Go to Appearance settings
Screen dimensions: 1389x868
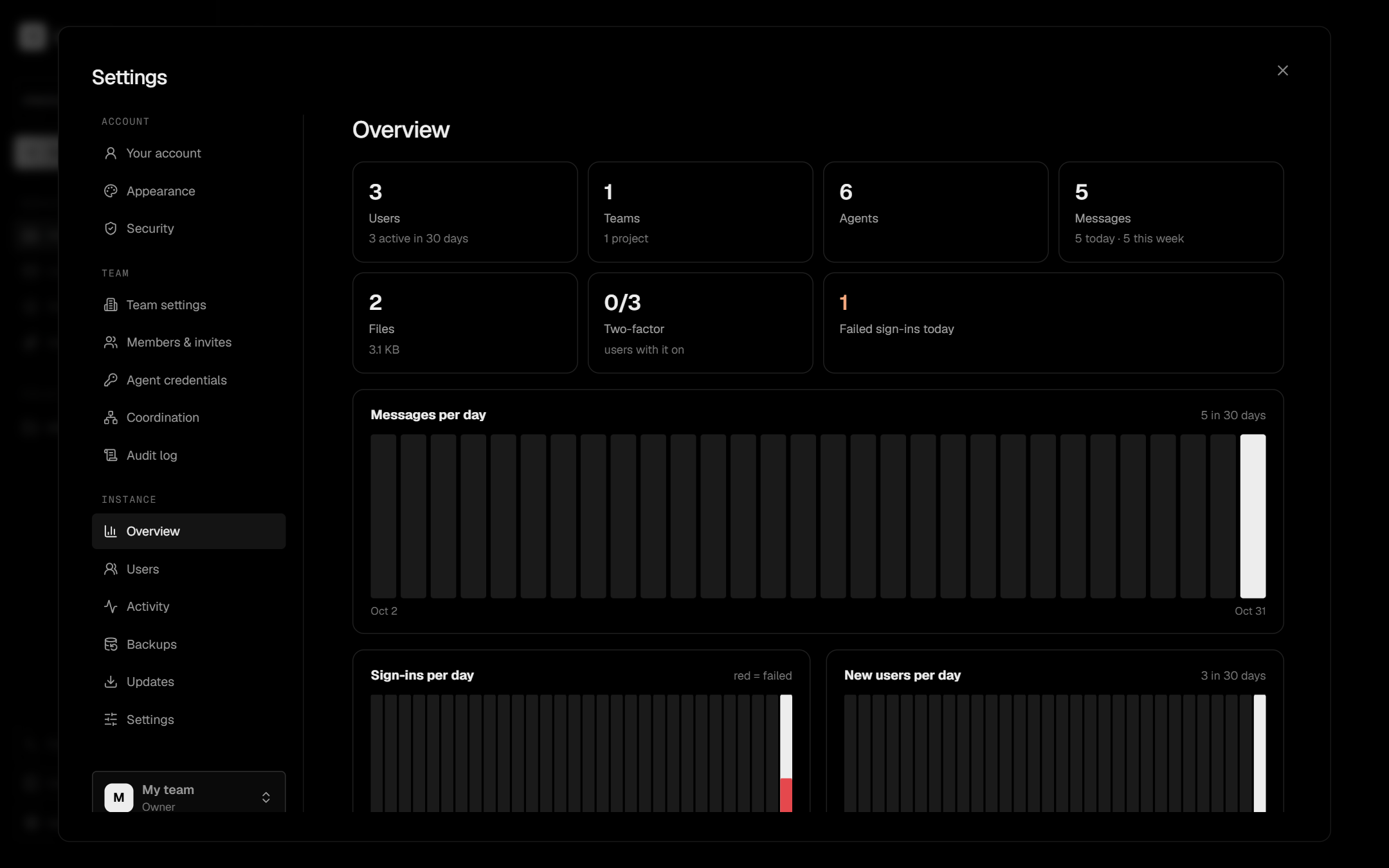[x=188, y=191]
